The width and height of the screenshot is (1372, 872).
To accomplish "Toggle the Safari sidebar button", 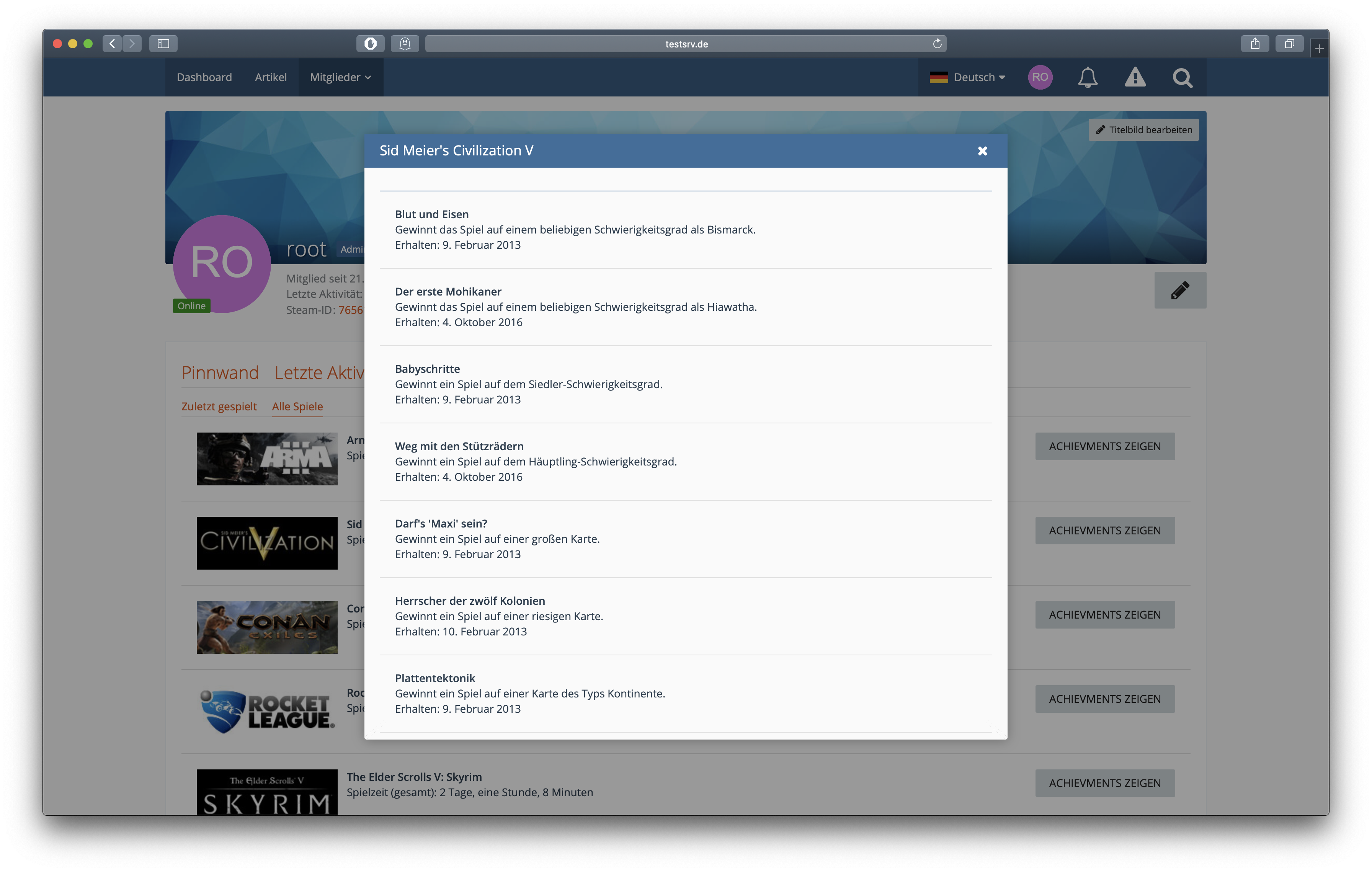I will coord(163,44).
